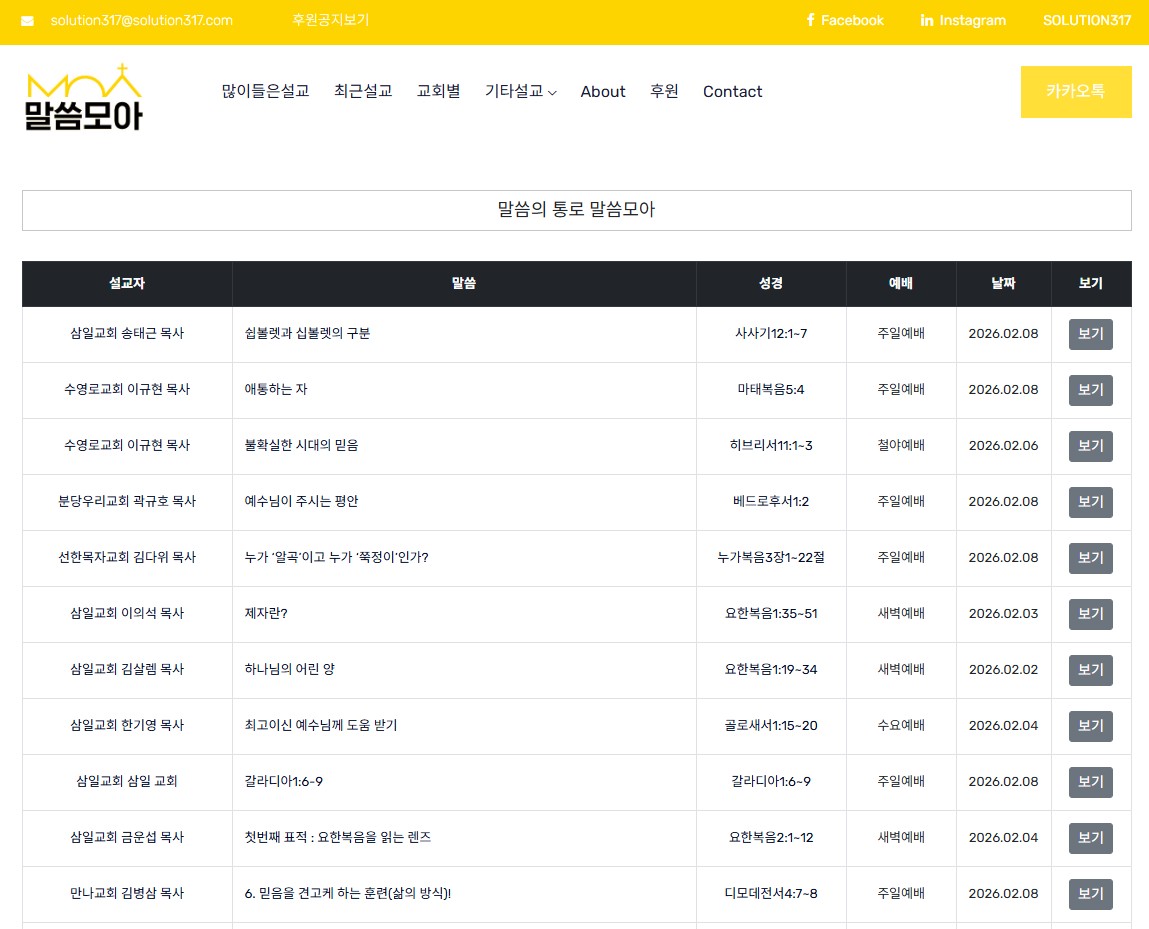
Task: Click scripture cell 골로새서1:15~20
Action: tap(771, 725)
